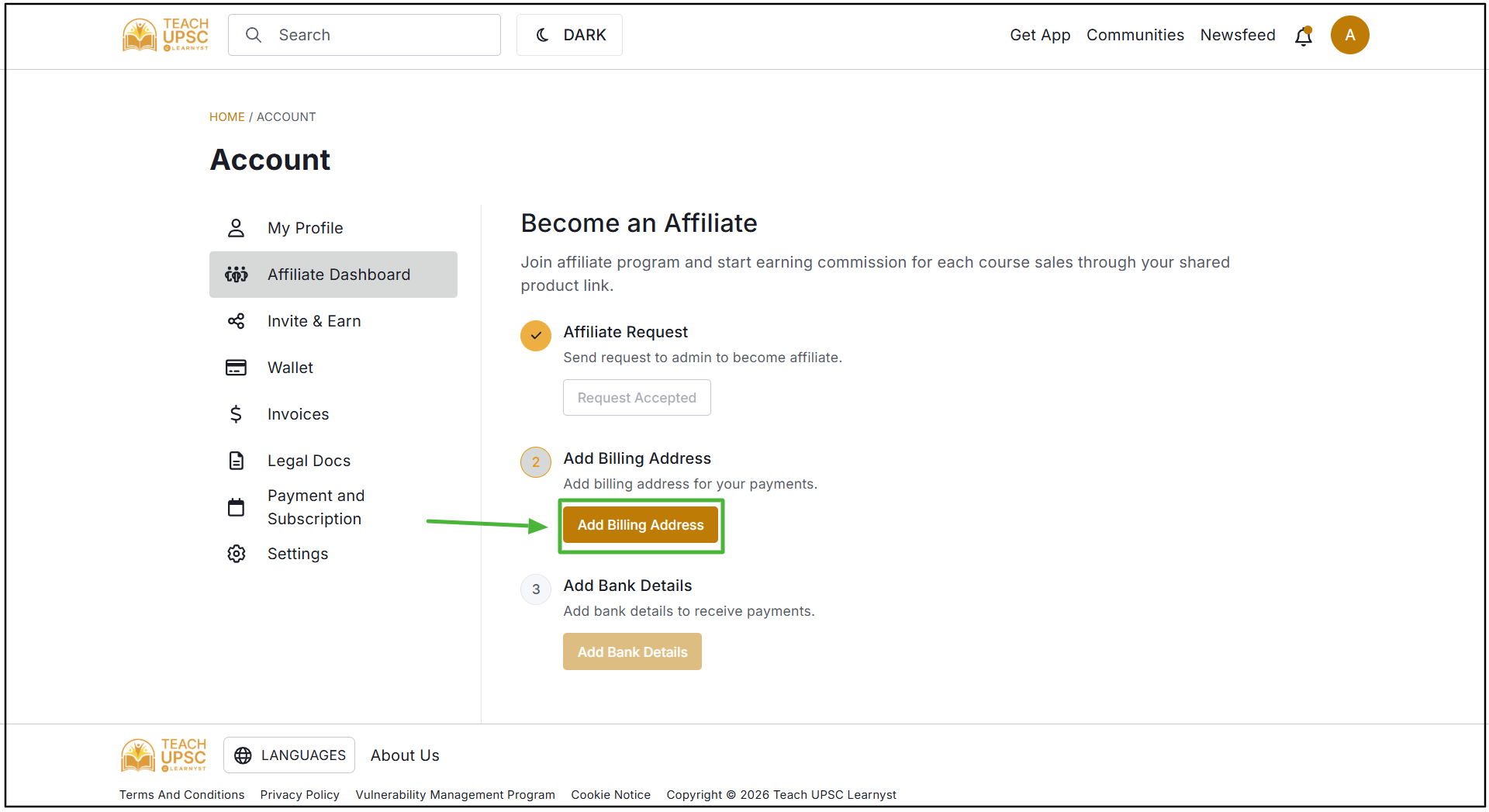The image size is (1489, 812).
Task: Click the Invite & Earn share icon
Action: pyautogui.click(x=236, y=321)
